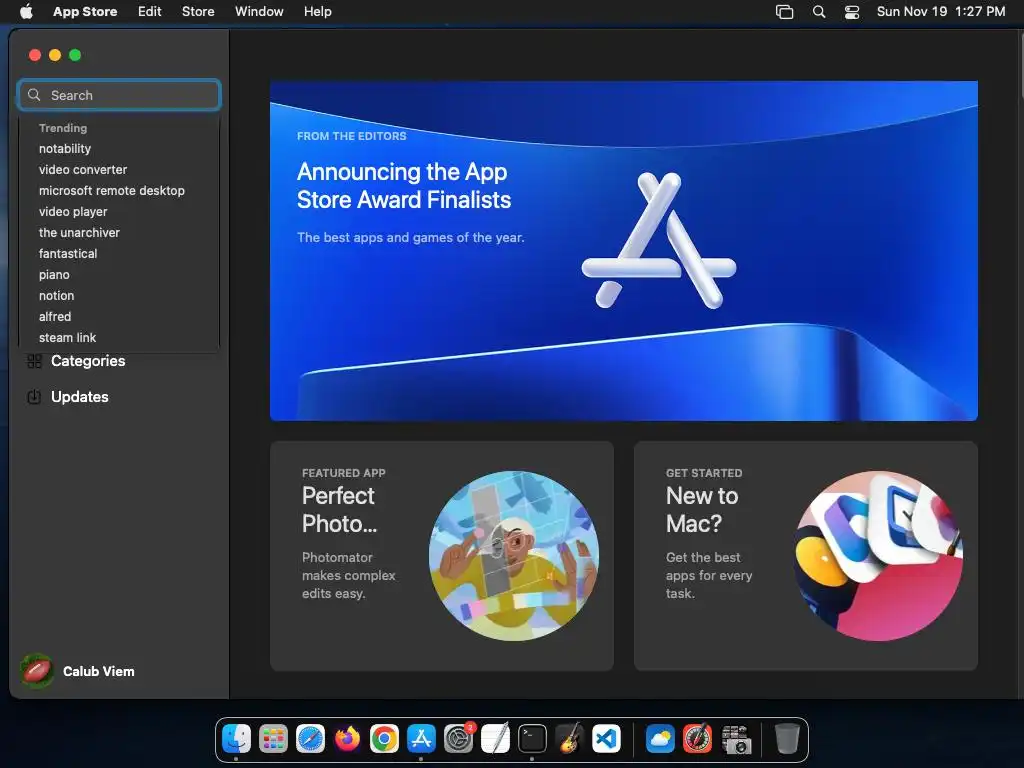Viewport: 1024px width, 768px height.
Task: Select trending search 'notion'
Action: (56, 296)
